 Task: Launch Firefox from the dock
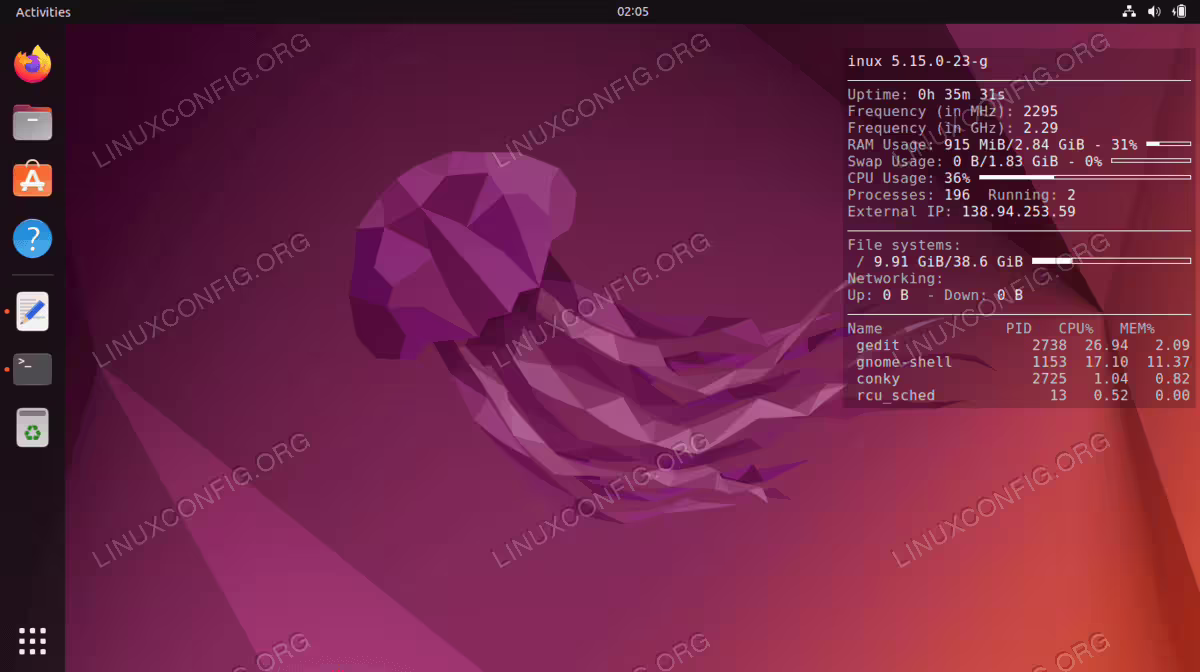coord(32,65)
